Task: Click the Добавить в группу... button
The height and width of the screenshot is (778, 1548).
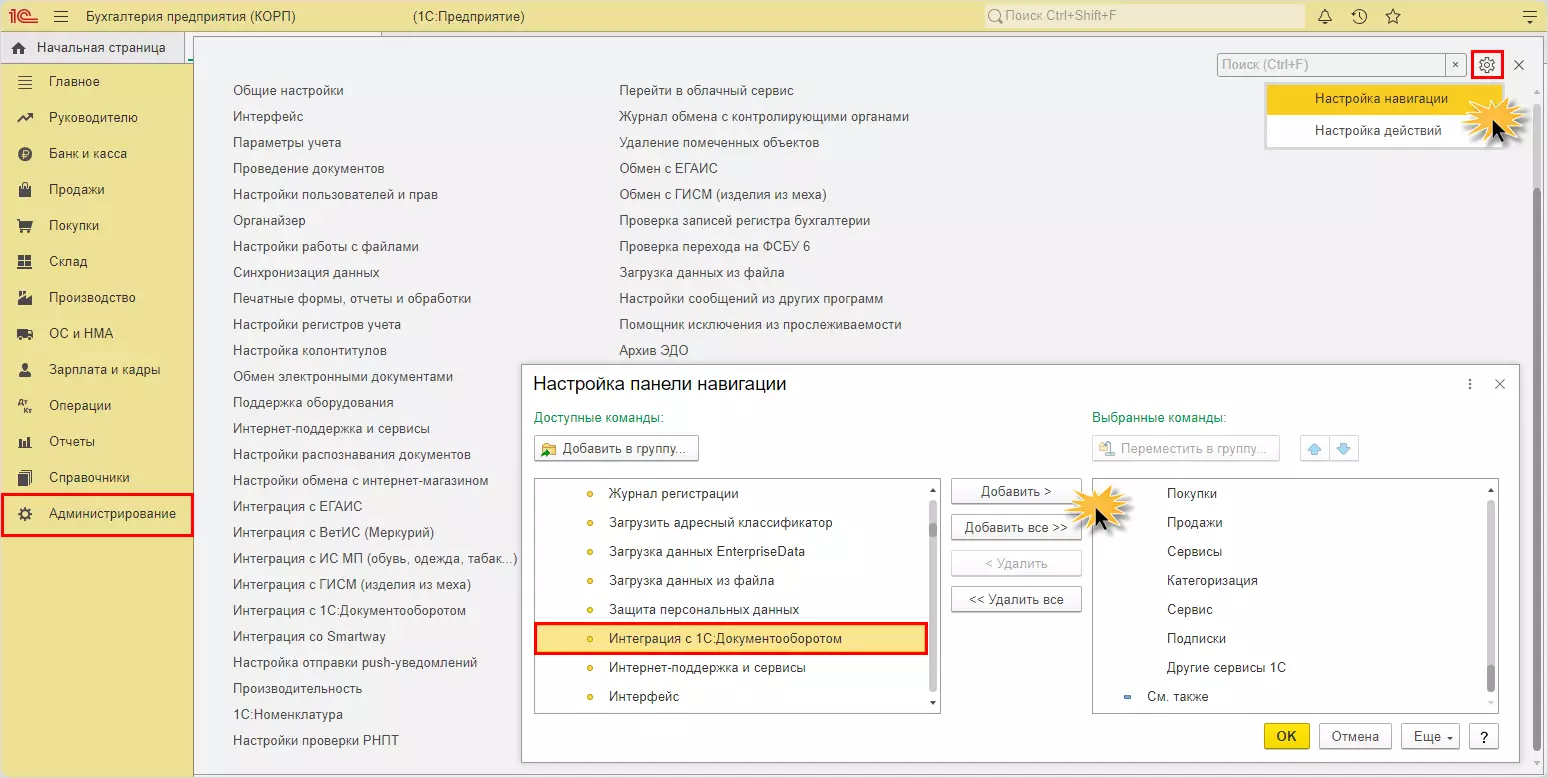Action: tap(616, 449)
